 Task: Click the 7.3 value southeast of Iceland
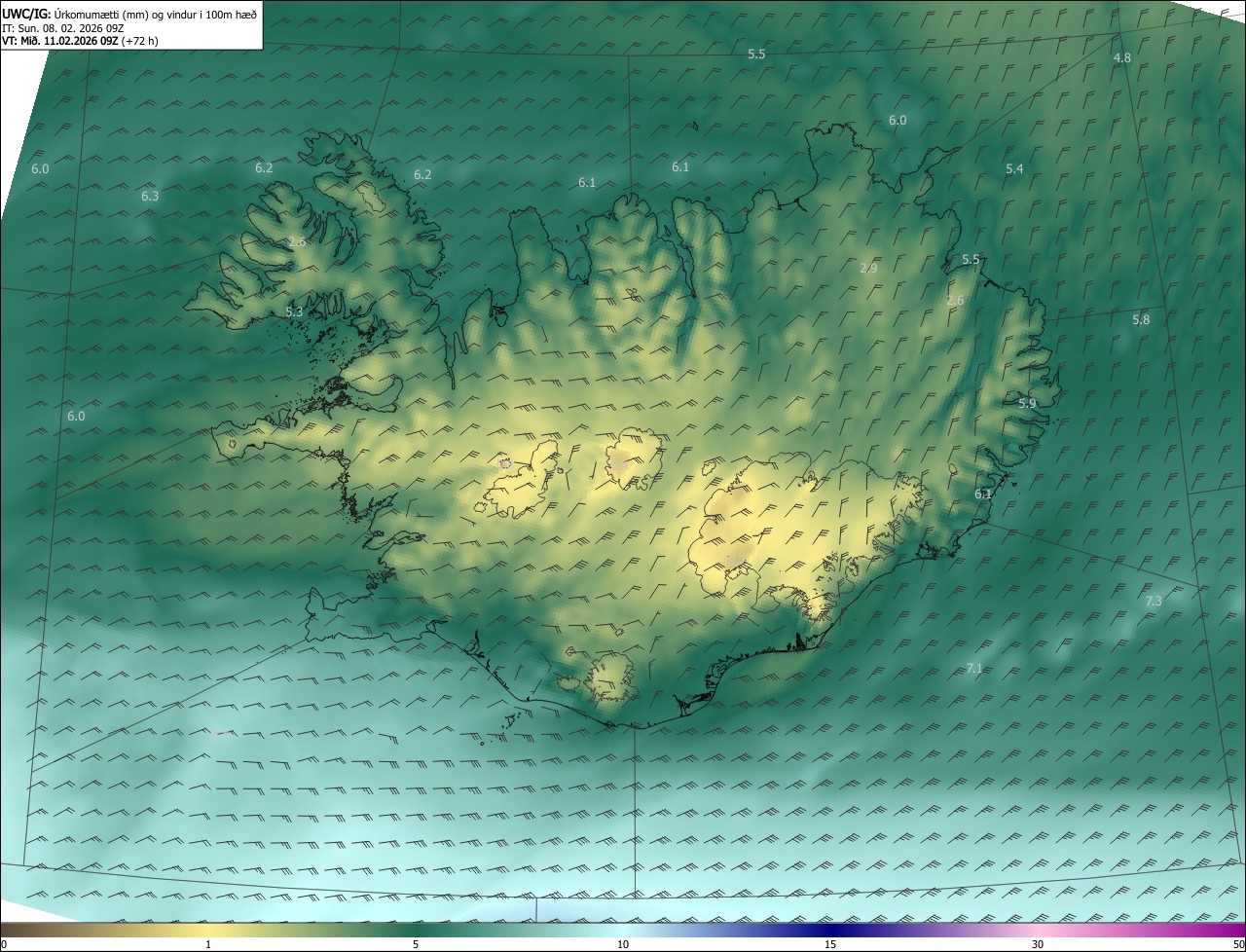[x=1154, y=602]
